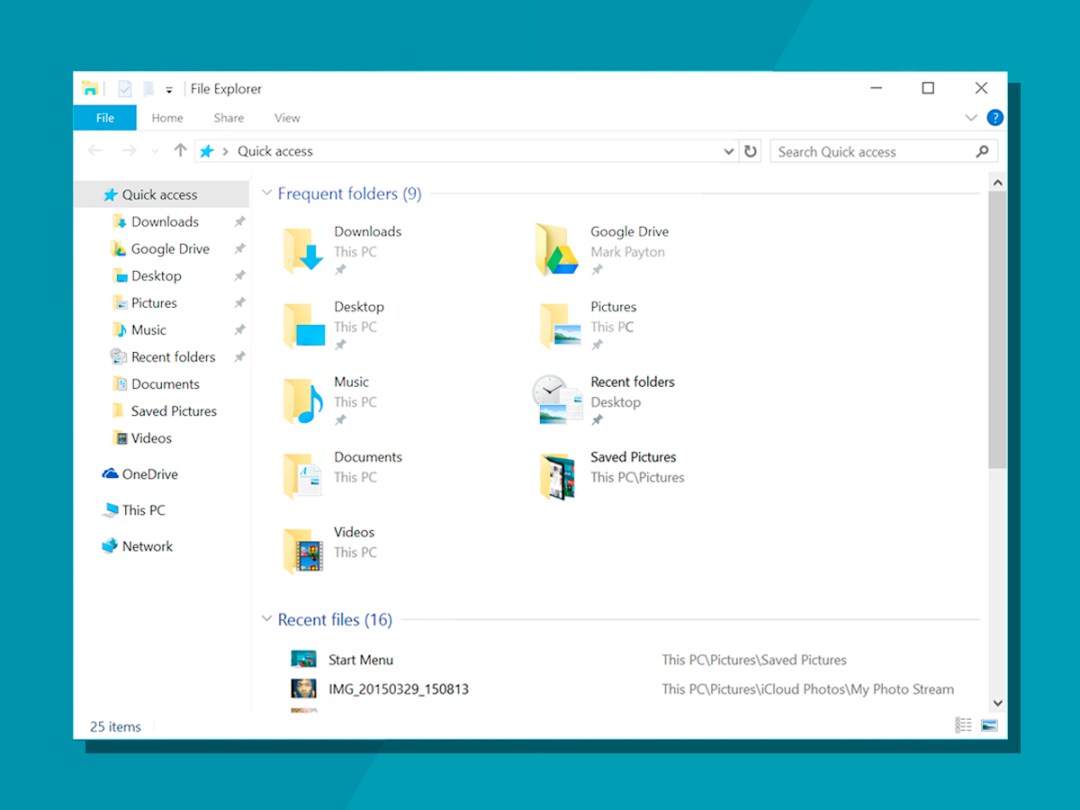The width and height of the screenshot is (1080, 810).
Task: Open the address bar history dropdown
Action: pos(729,152)
